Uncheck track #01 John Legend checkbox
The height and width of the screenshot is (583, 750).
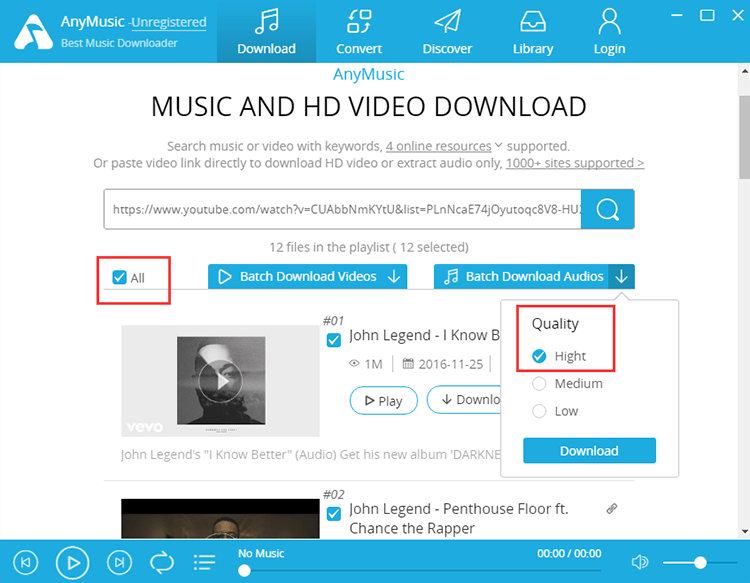pyautogui.click(x=334, y=340)
